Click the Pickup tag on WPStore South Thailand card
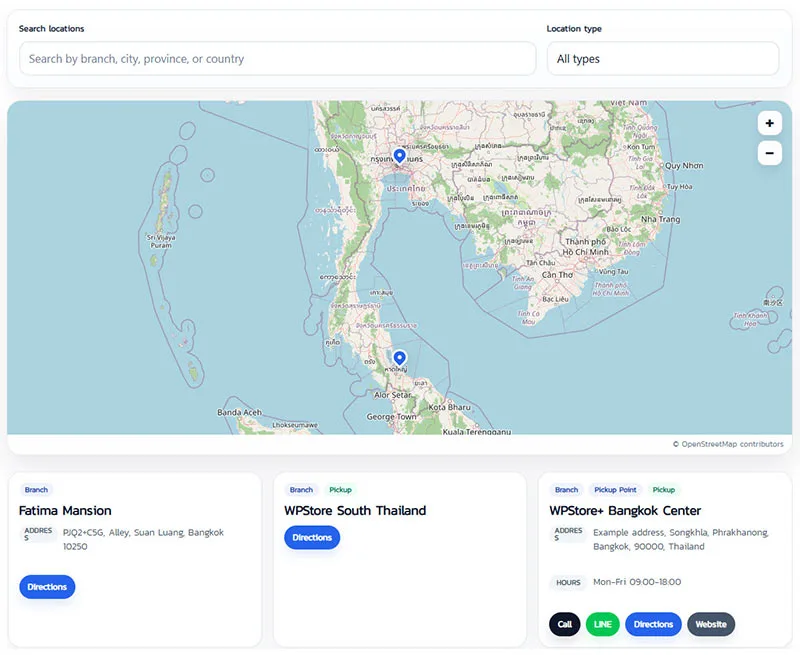This screenshot has width=800, height=655. tap(340, 490)
